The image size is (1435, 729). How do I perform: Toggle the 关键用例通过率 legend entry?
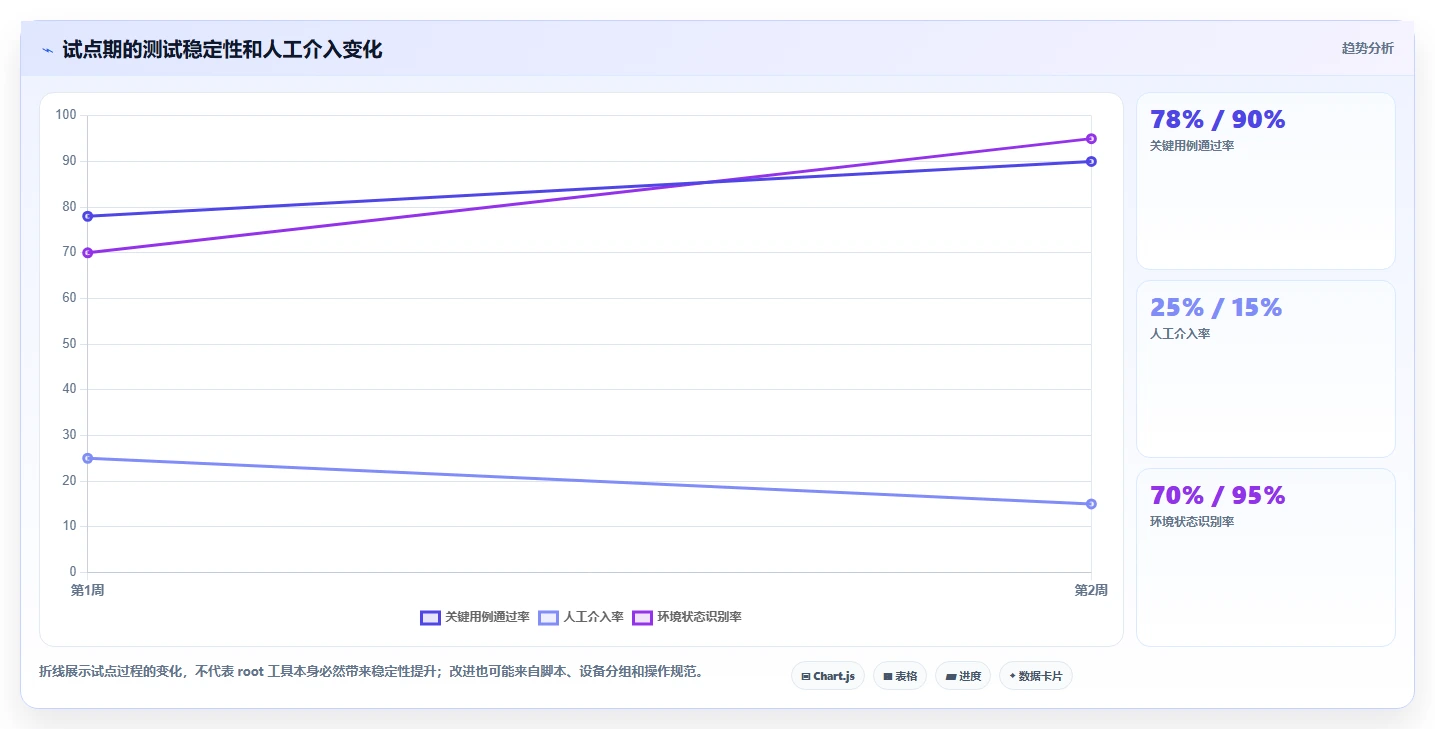(x=475, y=617)
